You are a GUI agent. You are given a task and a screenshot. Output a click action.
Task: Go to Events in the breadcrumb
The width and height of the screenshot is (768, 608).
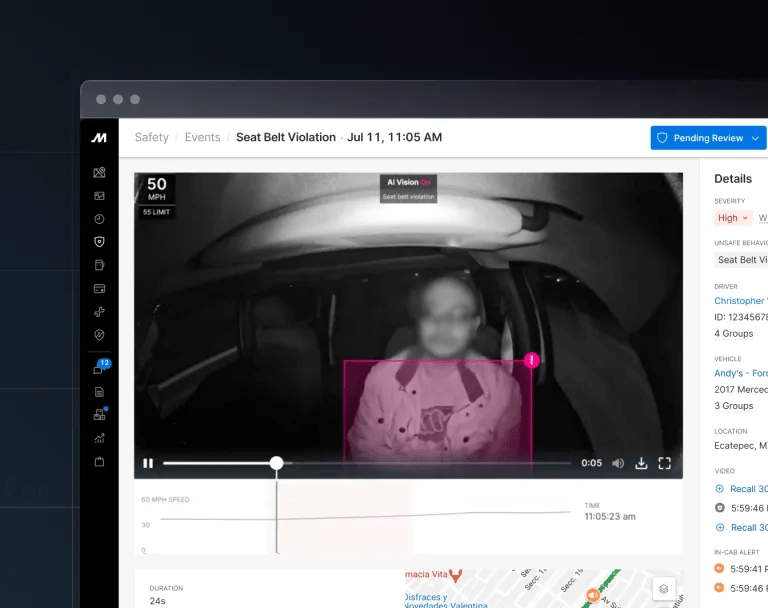pos(202,137)
